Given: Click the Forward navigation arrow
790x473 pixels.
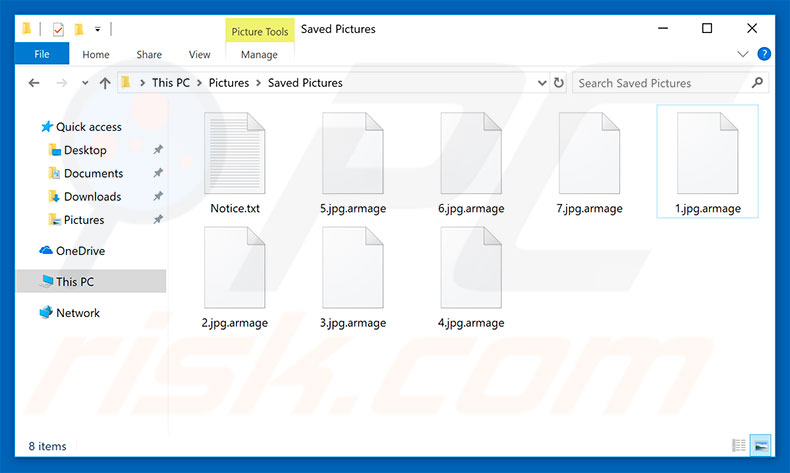Looking at the screenshot, I should [61, 83].
